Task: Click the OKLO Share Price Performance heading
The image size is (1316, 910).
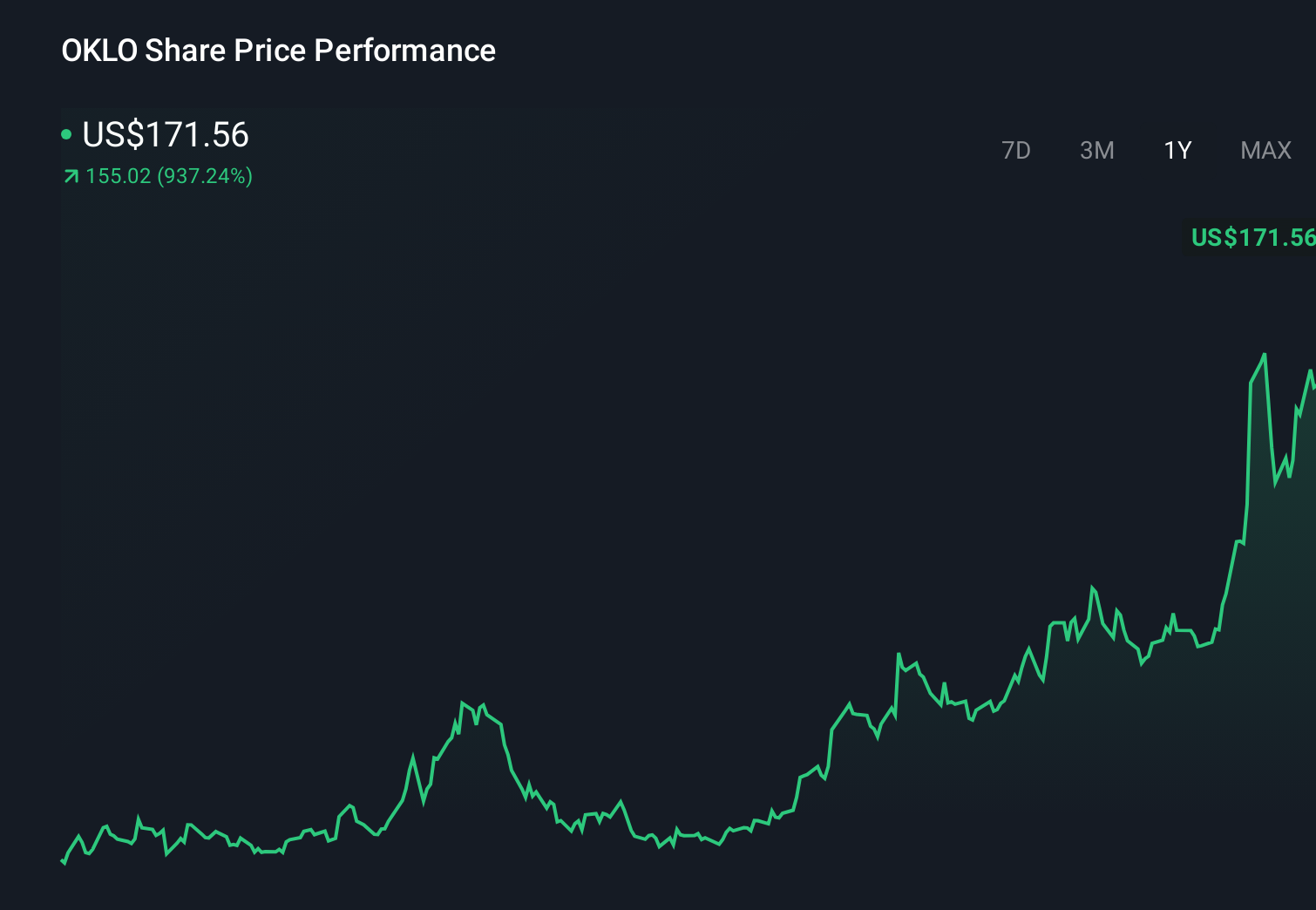Action: pos(279,51)
